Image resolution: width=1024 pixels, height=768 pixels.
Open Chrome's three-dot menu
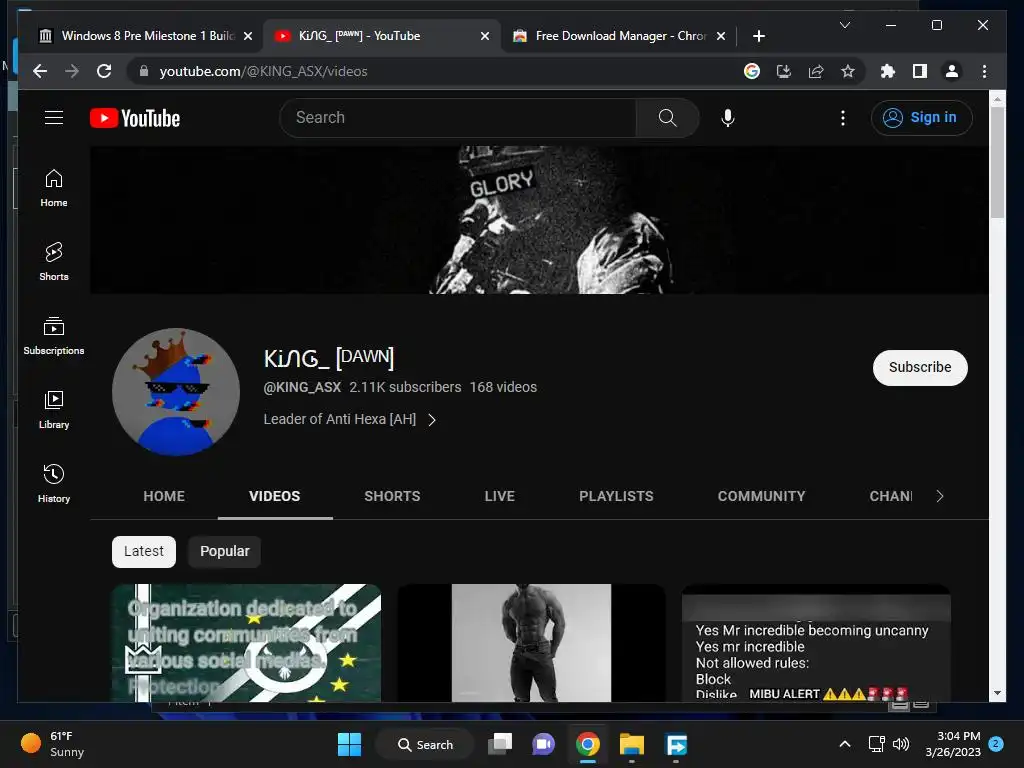984,71
